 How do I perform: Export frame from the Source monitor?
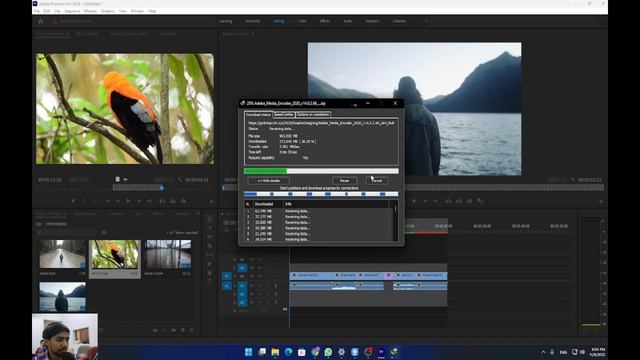click(x=184, y=201)
